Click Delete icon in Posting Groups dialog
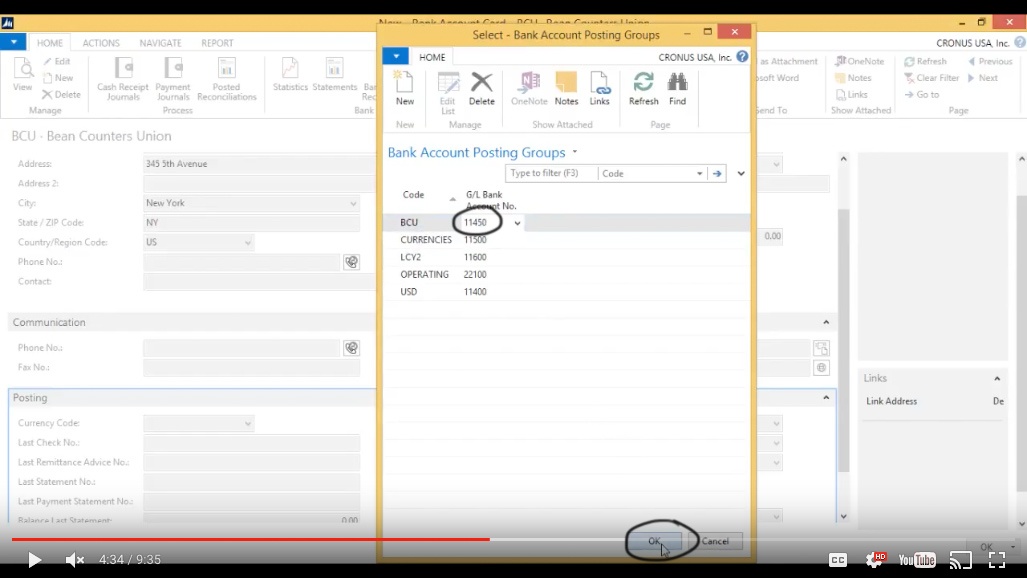 pyautogui.click(x=481, y=88)
